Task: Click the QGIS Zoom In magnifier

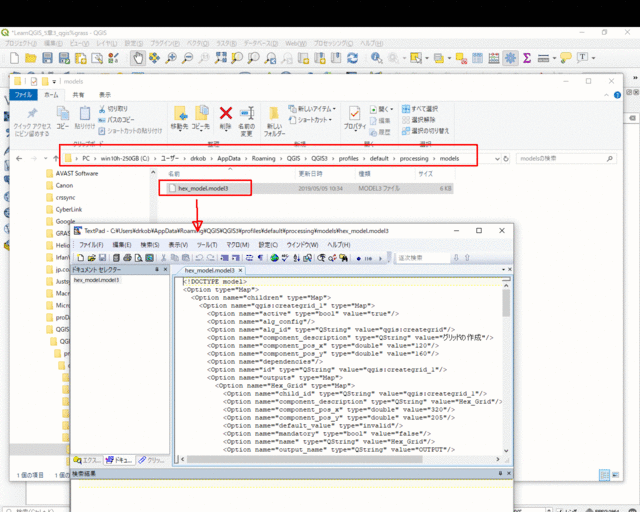Action: tap(171, 58)
